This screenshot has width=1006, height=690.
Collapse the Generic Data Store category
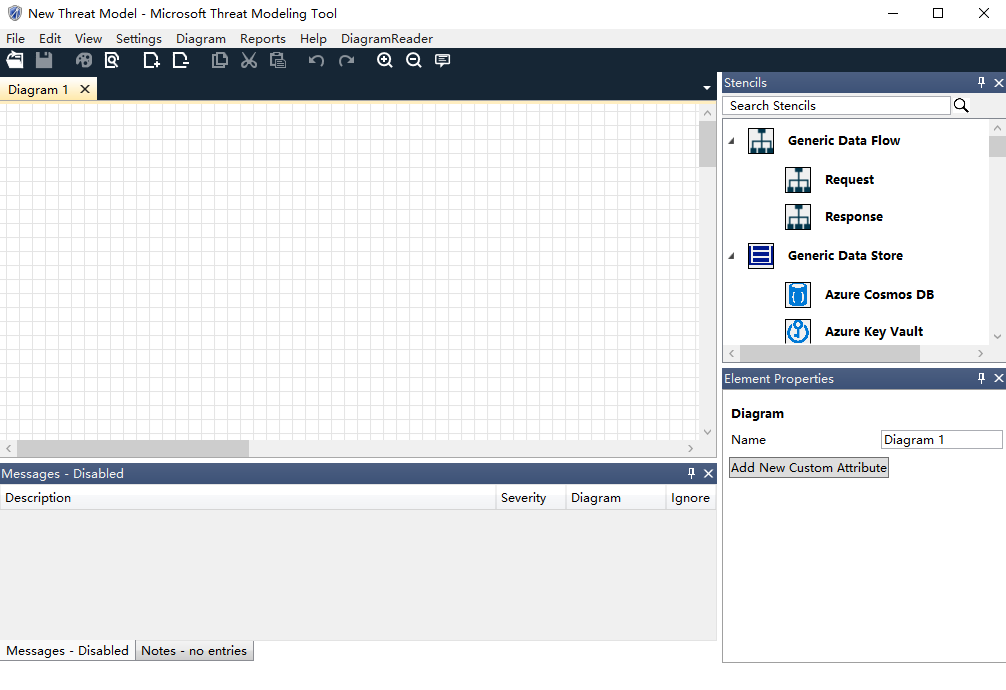731,256
